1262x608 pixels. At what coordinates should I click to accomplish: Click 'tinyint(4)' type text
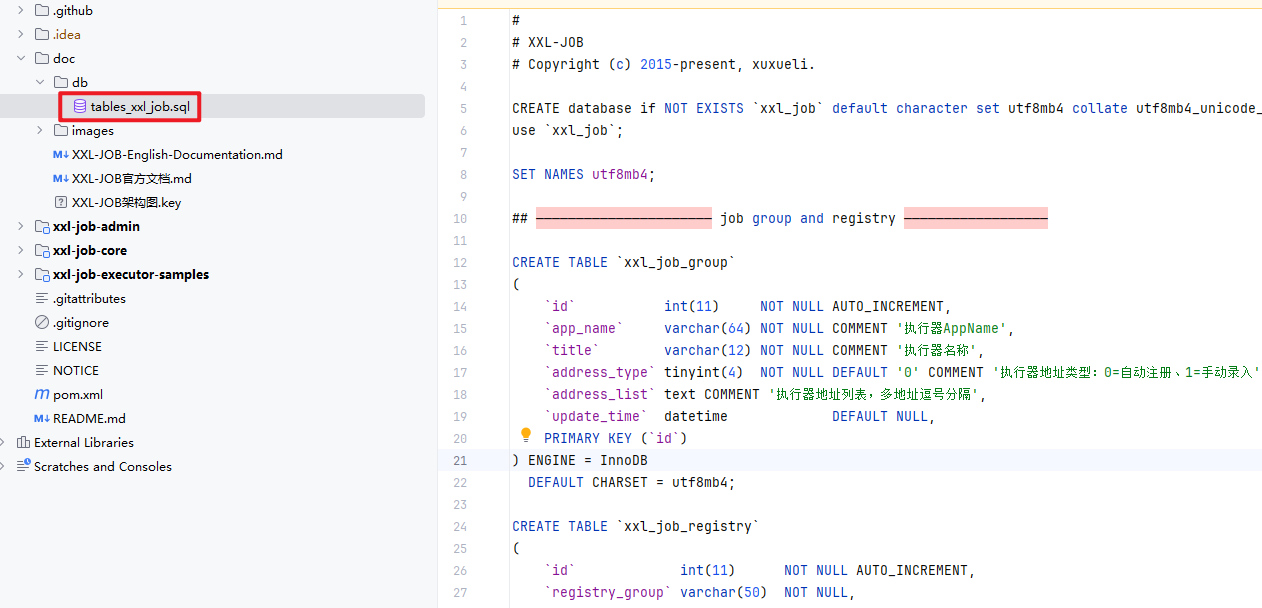coord(704,372)
